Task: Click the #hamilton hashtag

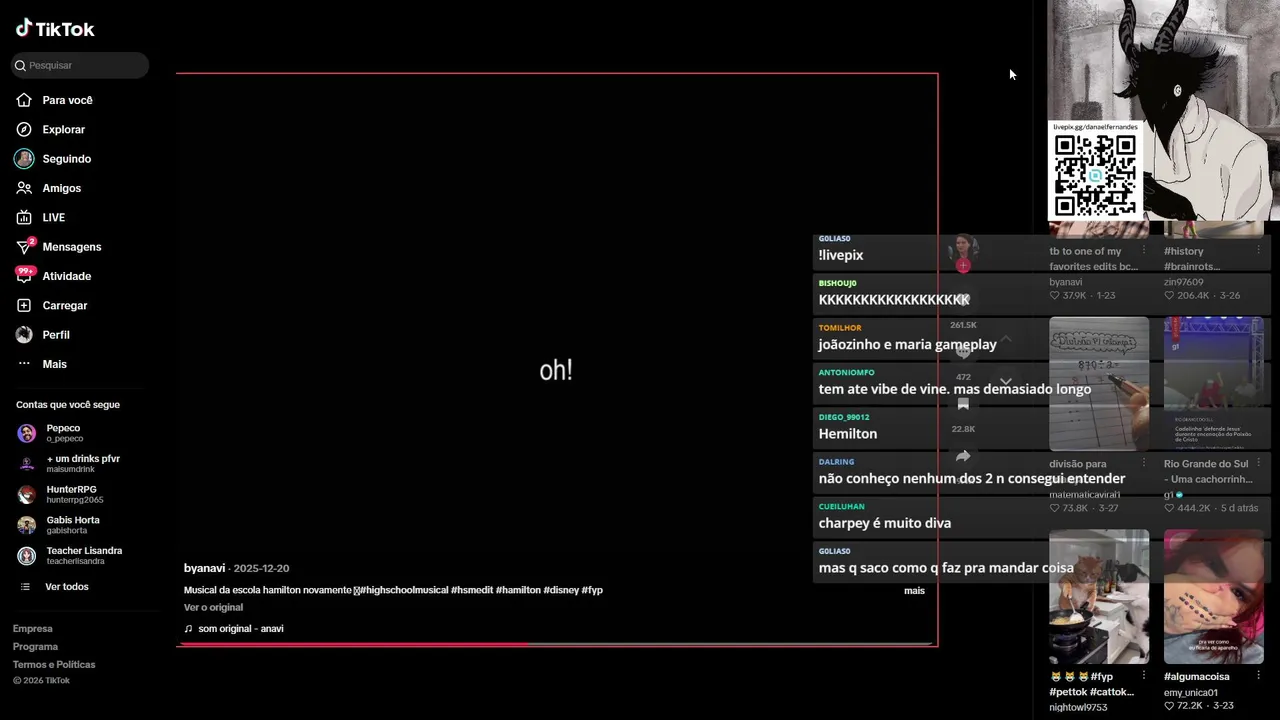Action: pyautogui.click(x=518, y=590)
